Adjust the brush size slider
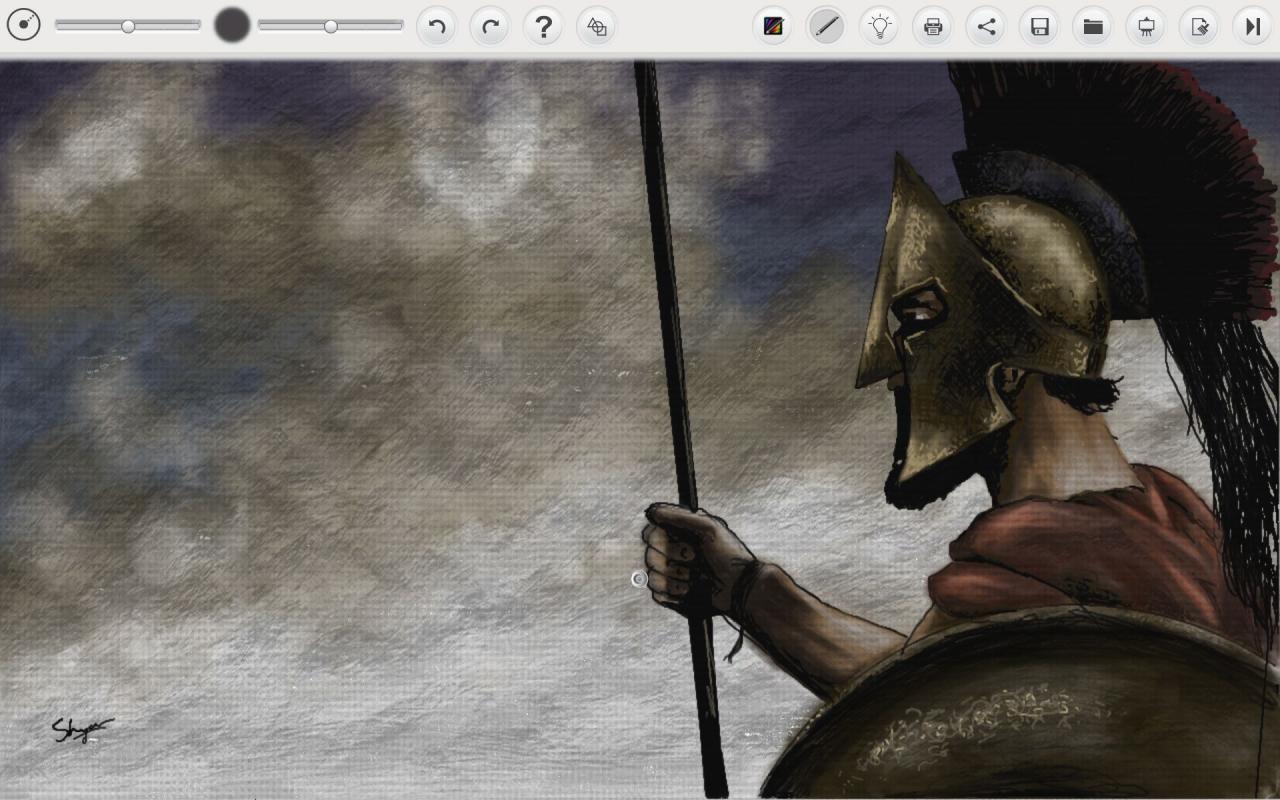 pos(128,26)
